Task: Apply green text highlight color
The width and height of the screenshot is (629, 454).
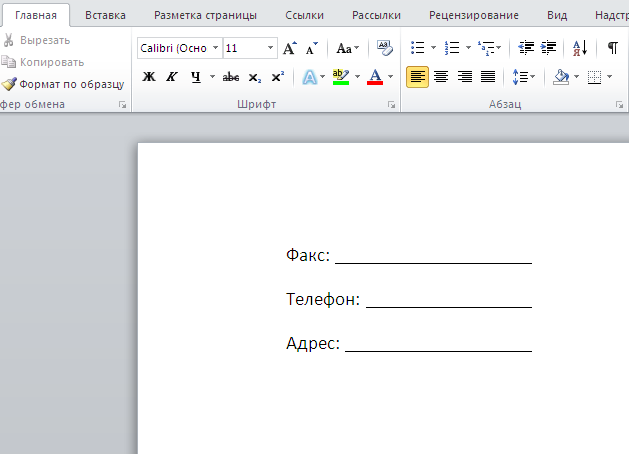Action: 341,77
